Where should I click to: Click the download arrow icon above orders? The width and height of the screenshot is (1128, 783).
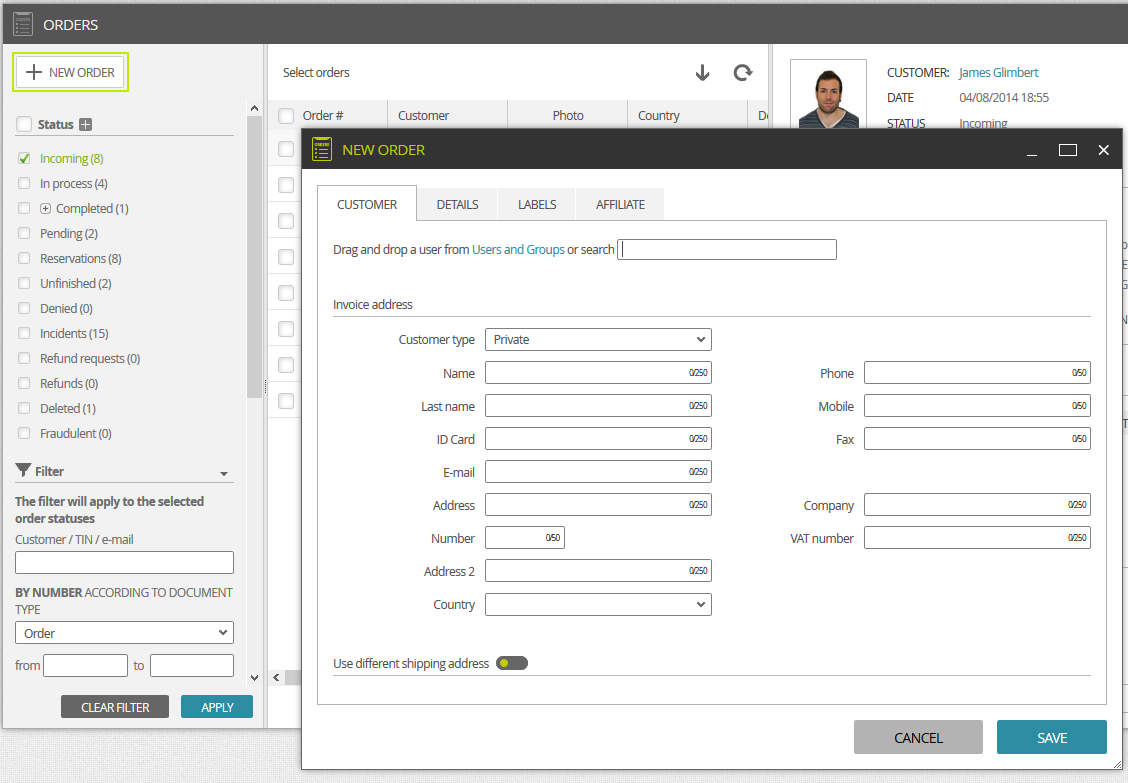[702, 73]
